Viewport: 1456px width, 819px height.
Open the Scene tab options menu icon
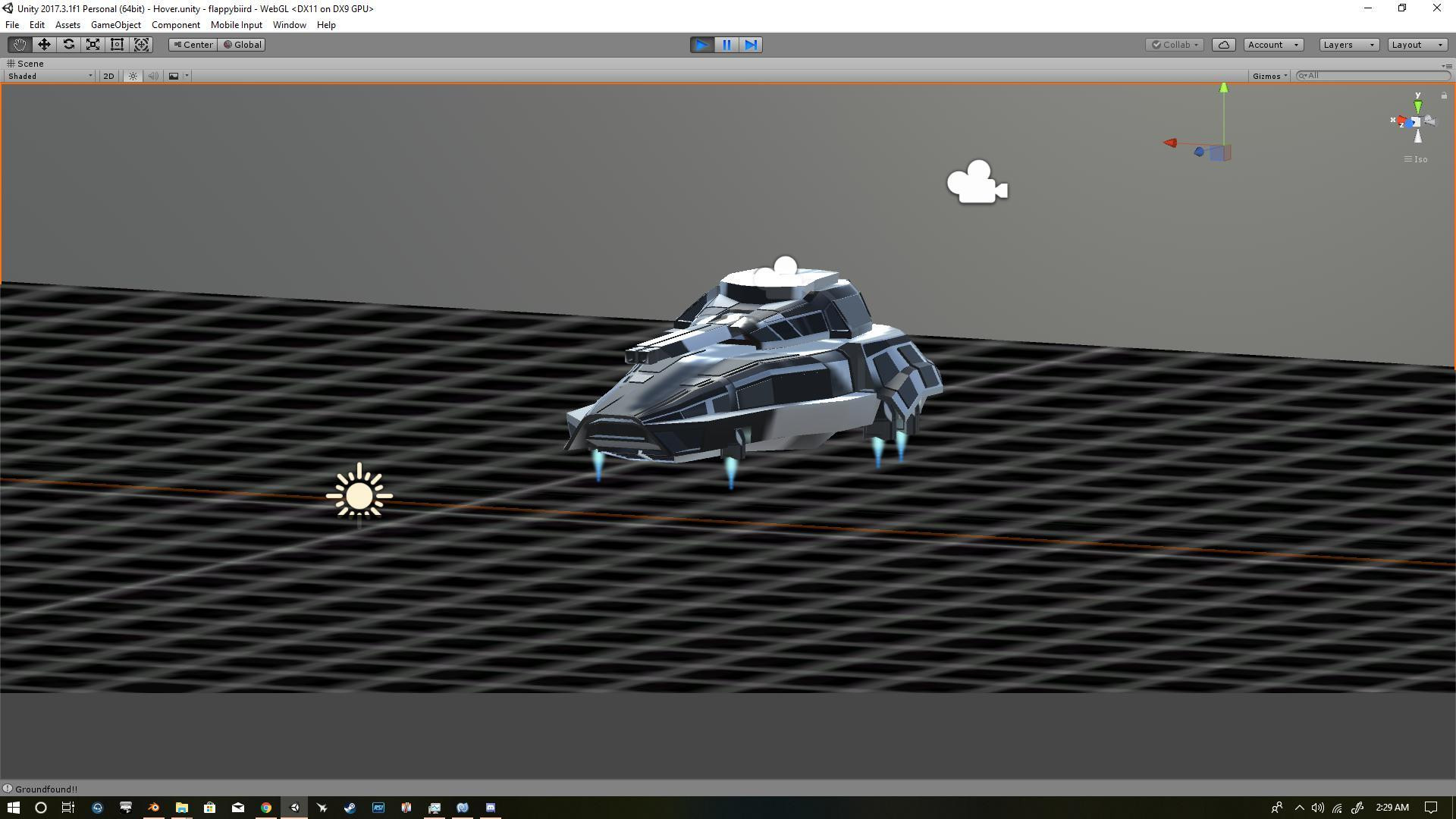click(1445, 66)
